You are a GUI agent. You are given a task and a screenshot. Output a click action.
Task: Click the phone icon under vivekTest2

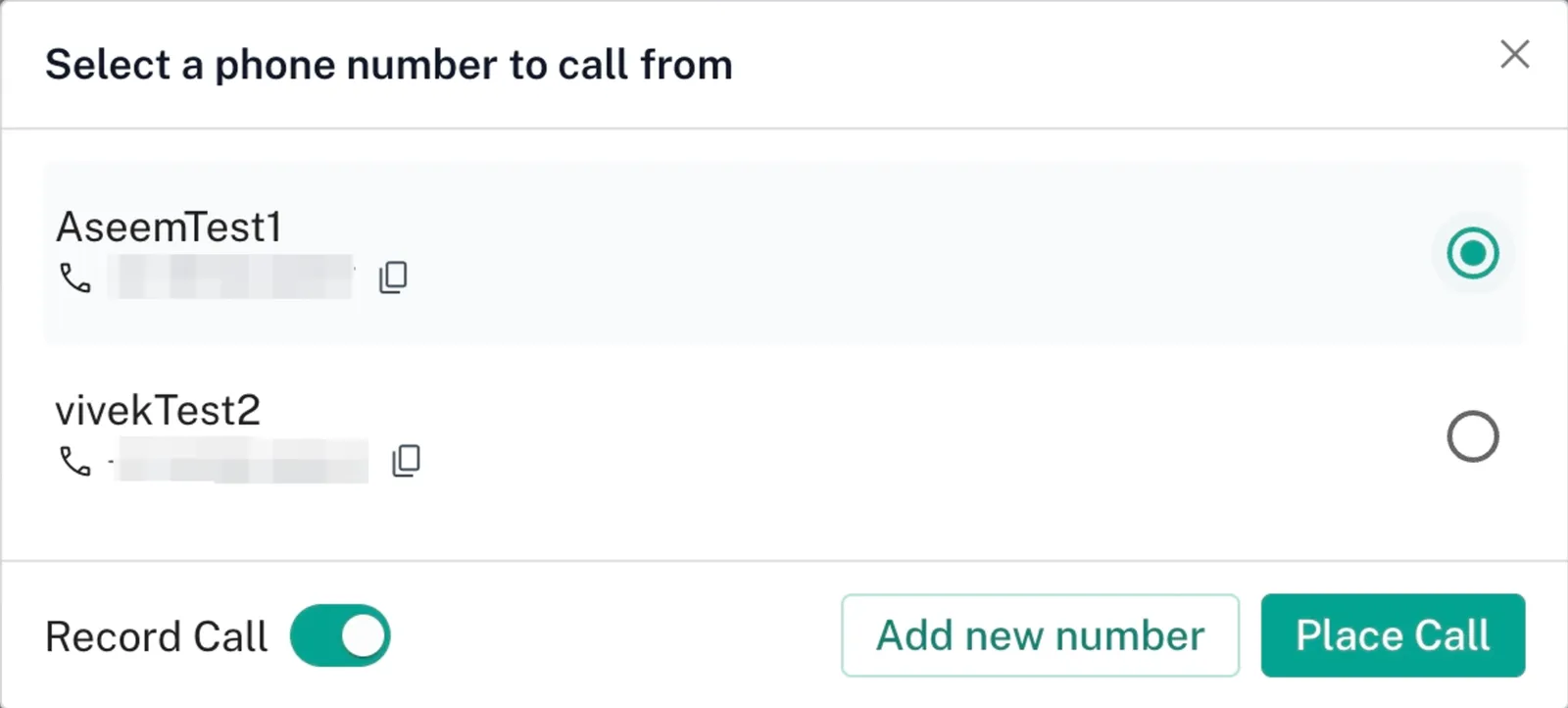75,461
